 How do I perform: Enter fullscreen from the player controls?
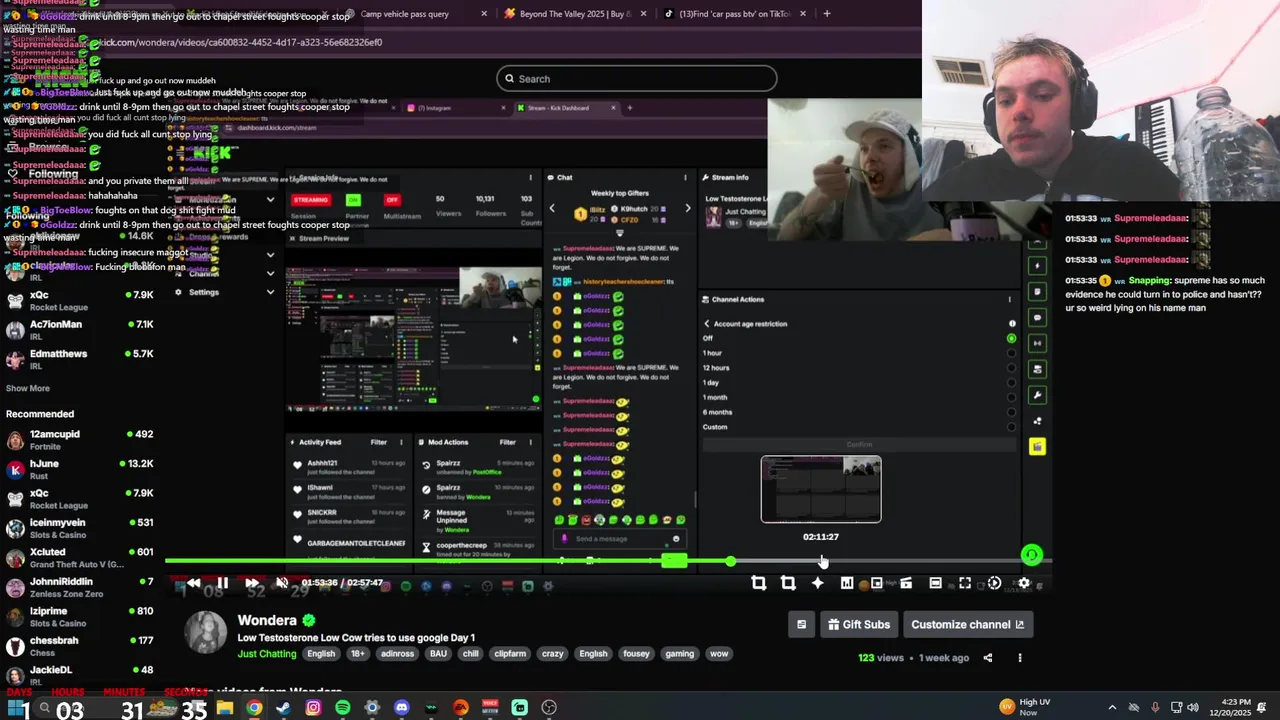(965, 583)
